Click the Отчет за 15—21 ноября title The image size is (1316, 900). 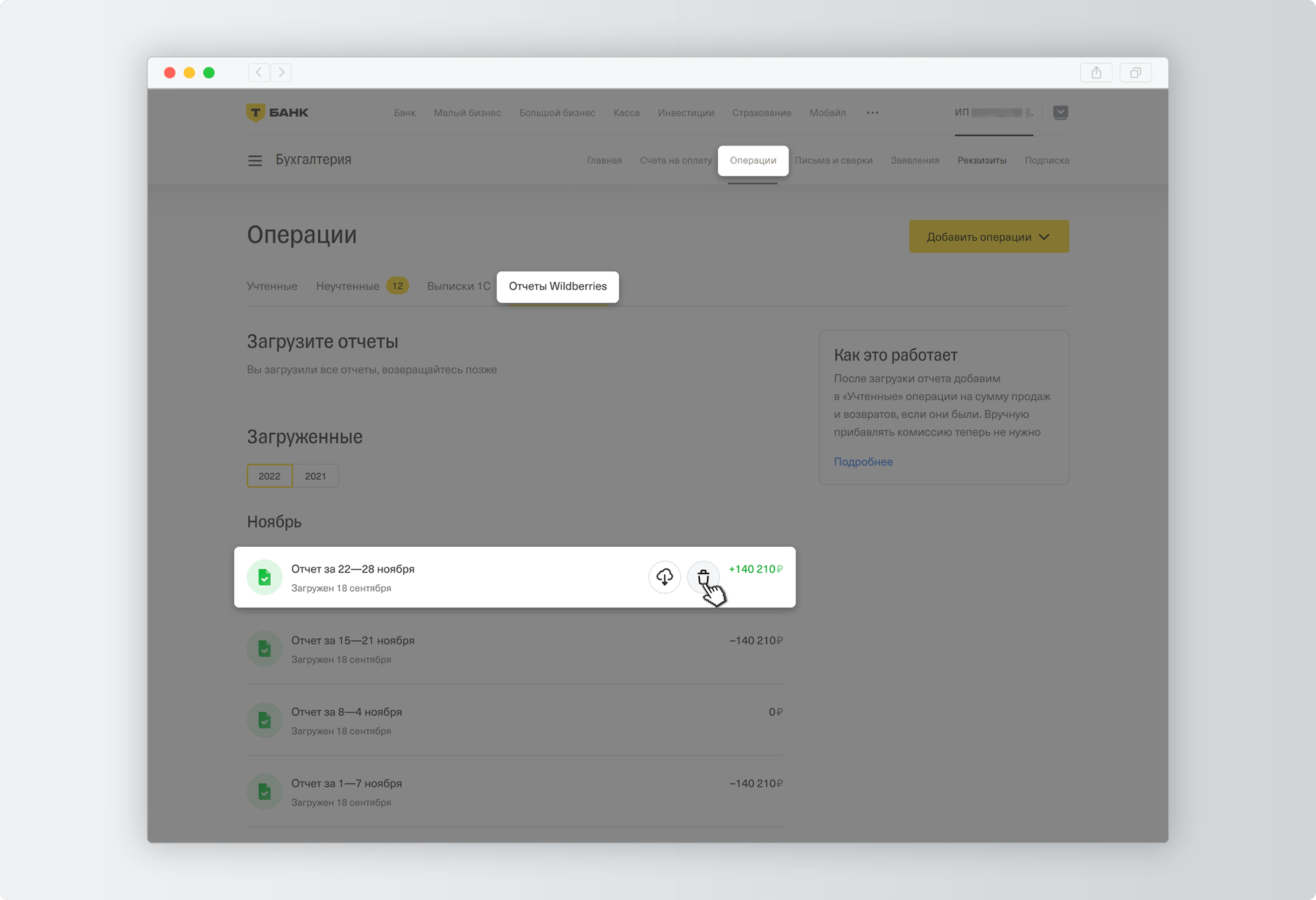click(353, 641)
